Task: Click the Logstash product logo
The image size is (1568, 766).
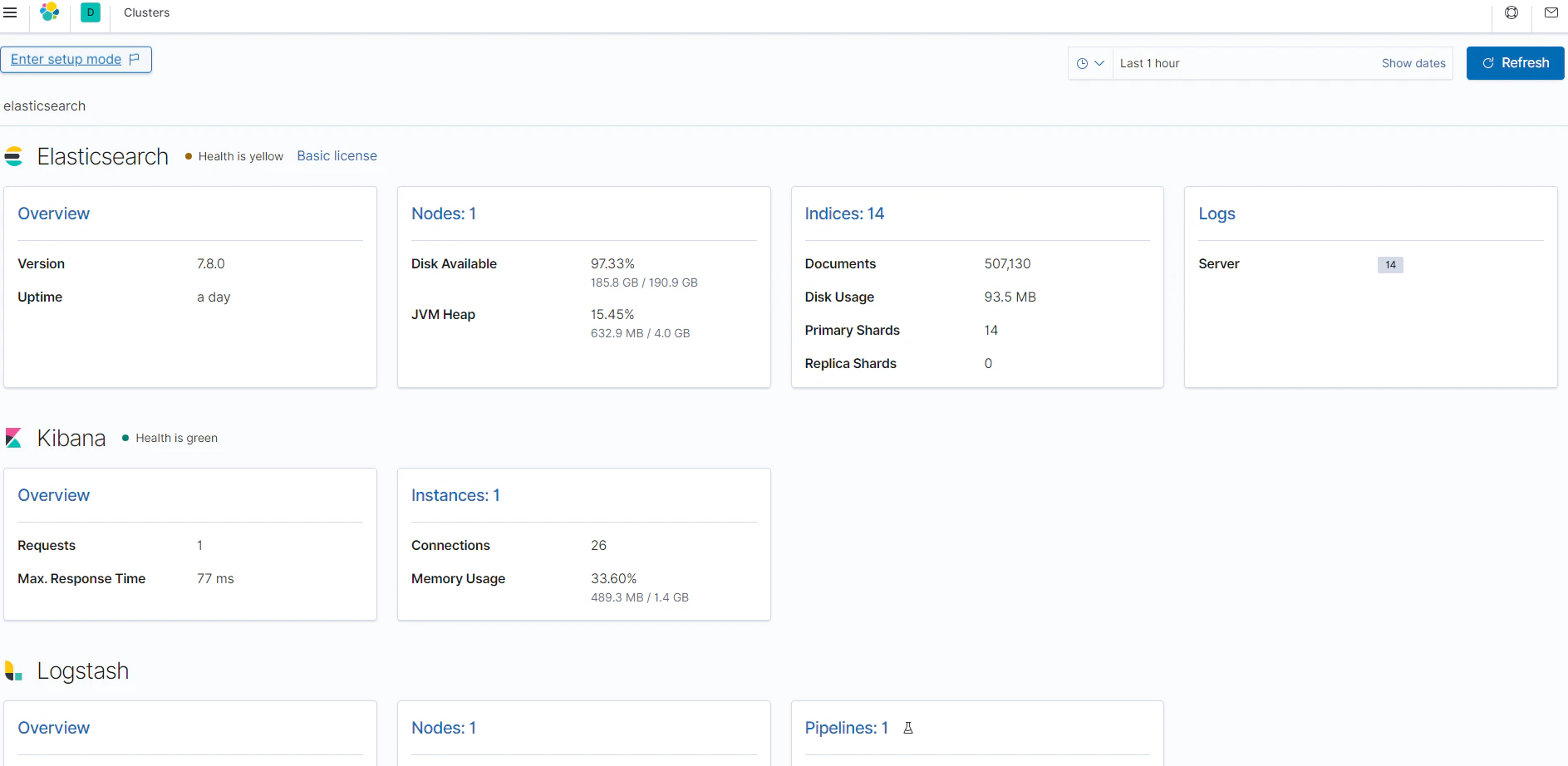Action: 13,670
